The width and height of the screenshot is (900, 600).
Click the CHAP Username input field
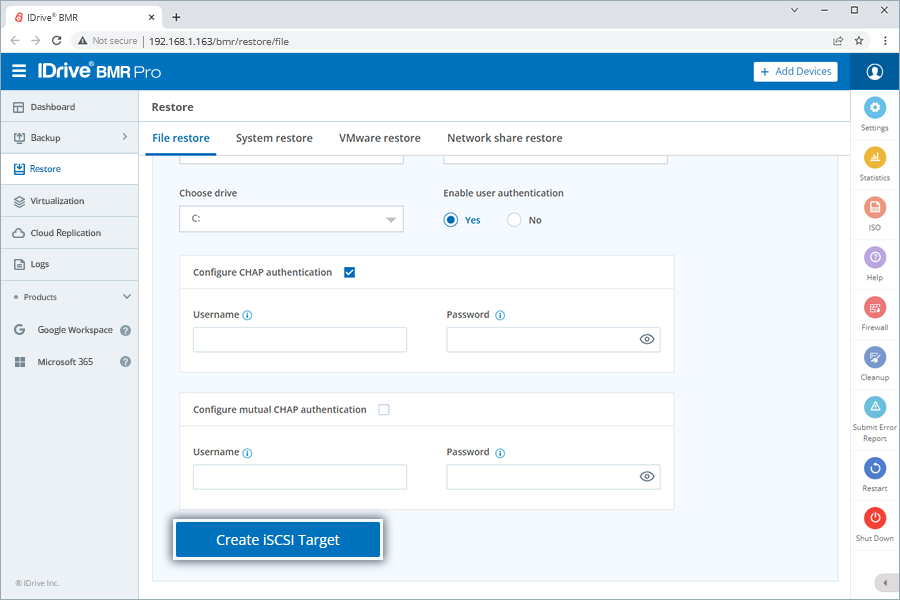click(x=300, y=340)
